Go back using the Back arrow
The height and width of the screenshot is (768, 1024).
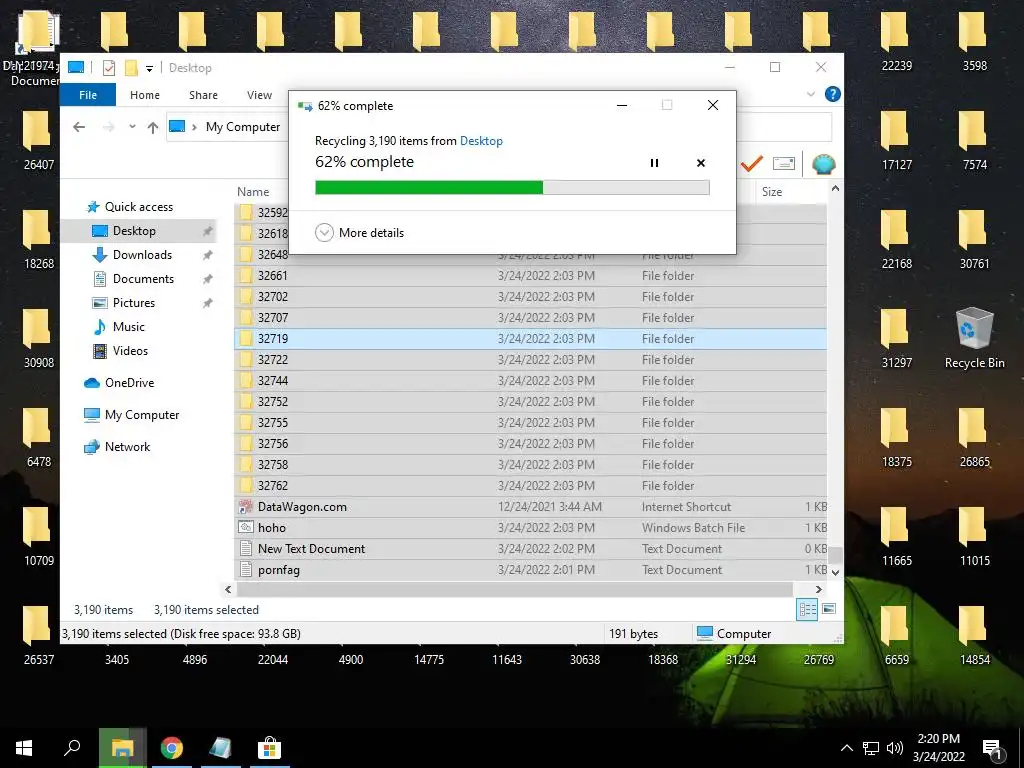(x=79, y=127)
